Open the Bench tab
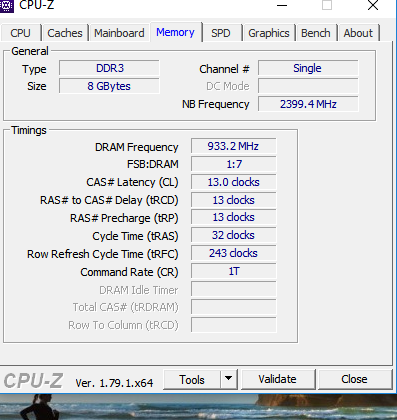The image size is (397, 420). click(x=316, y=33)
